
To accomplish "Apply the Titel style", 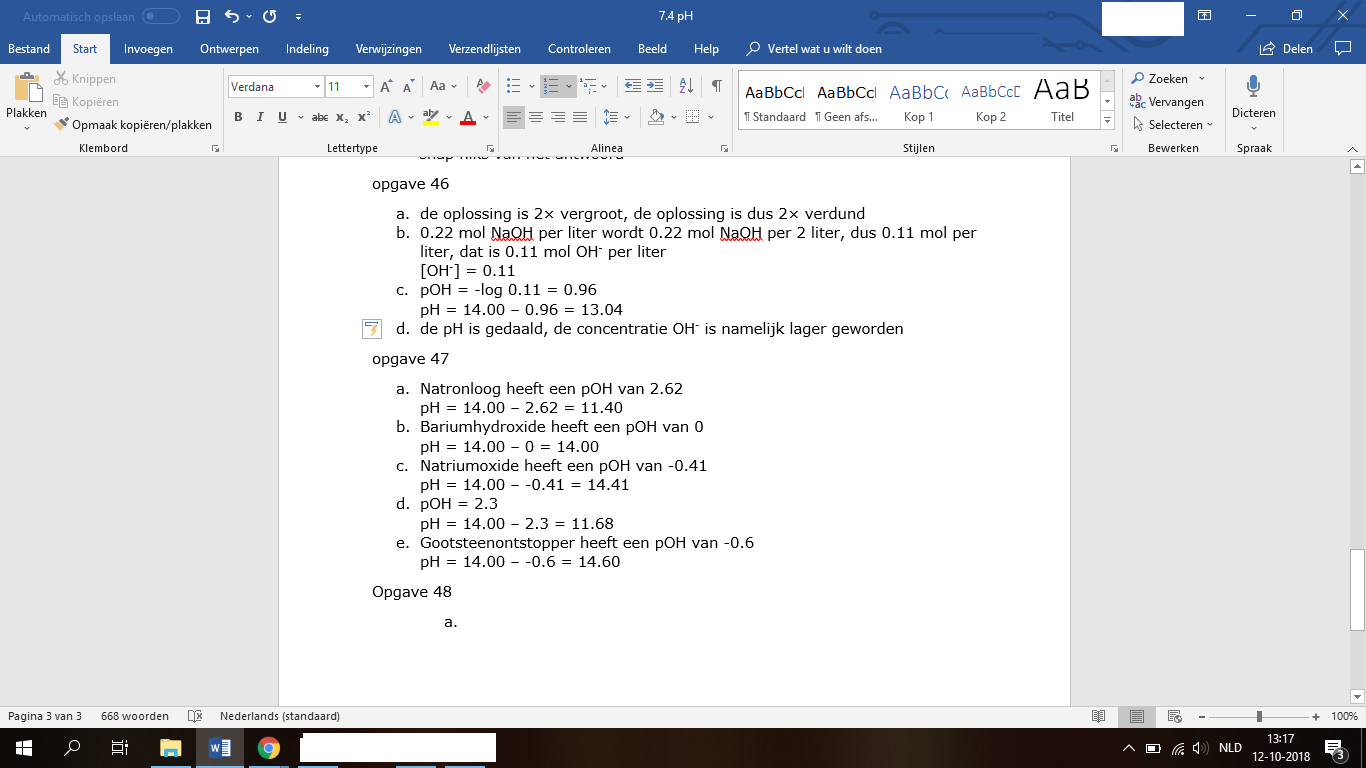I will point(1062,101).
